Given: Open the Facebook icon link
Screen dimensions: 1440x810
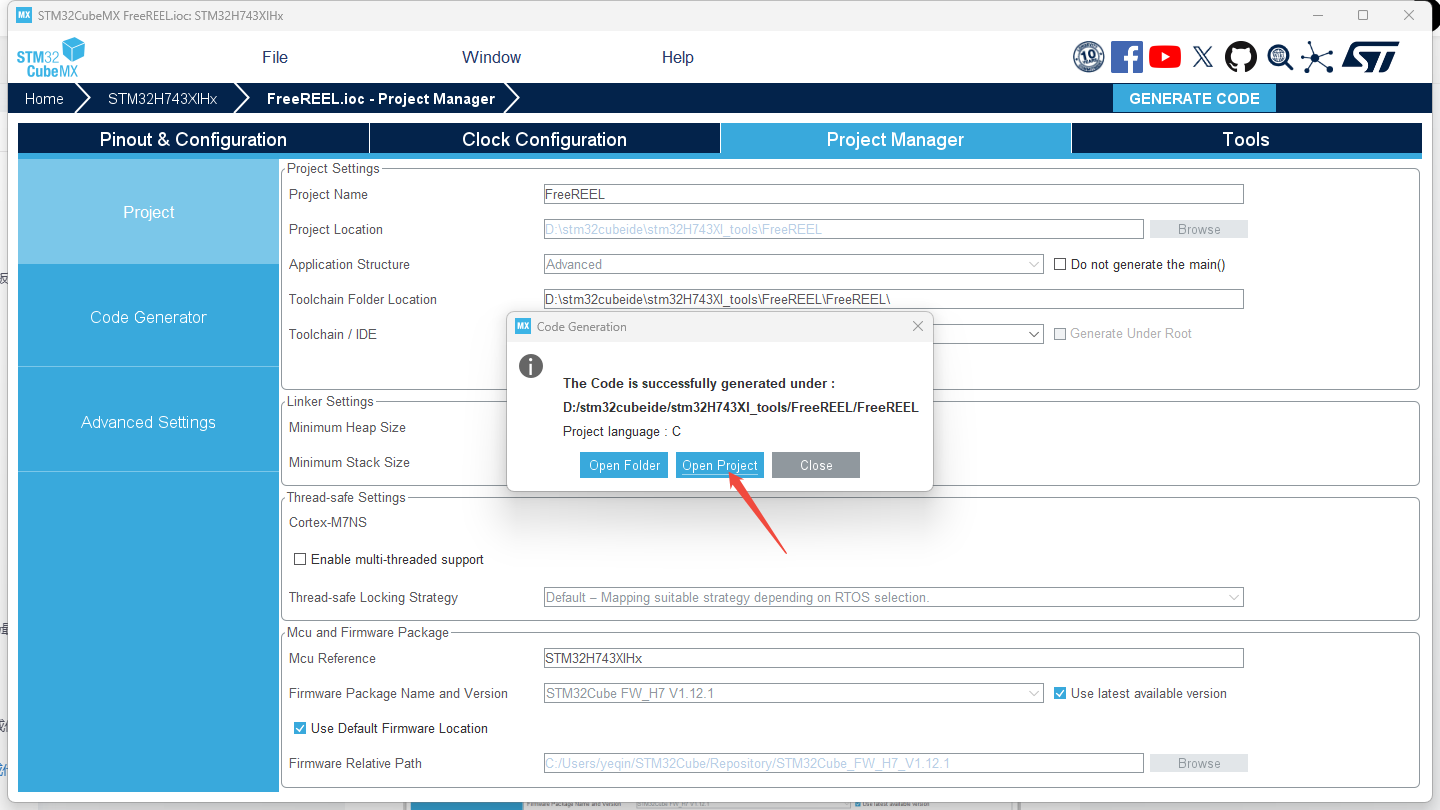Looking at the screenshot, I should tap(1127, 57).
